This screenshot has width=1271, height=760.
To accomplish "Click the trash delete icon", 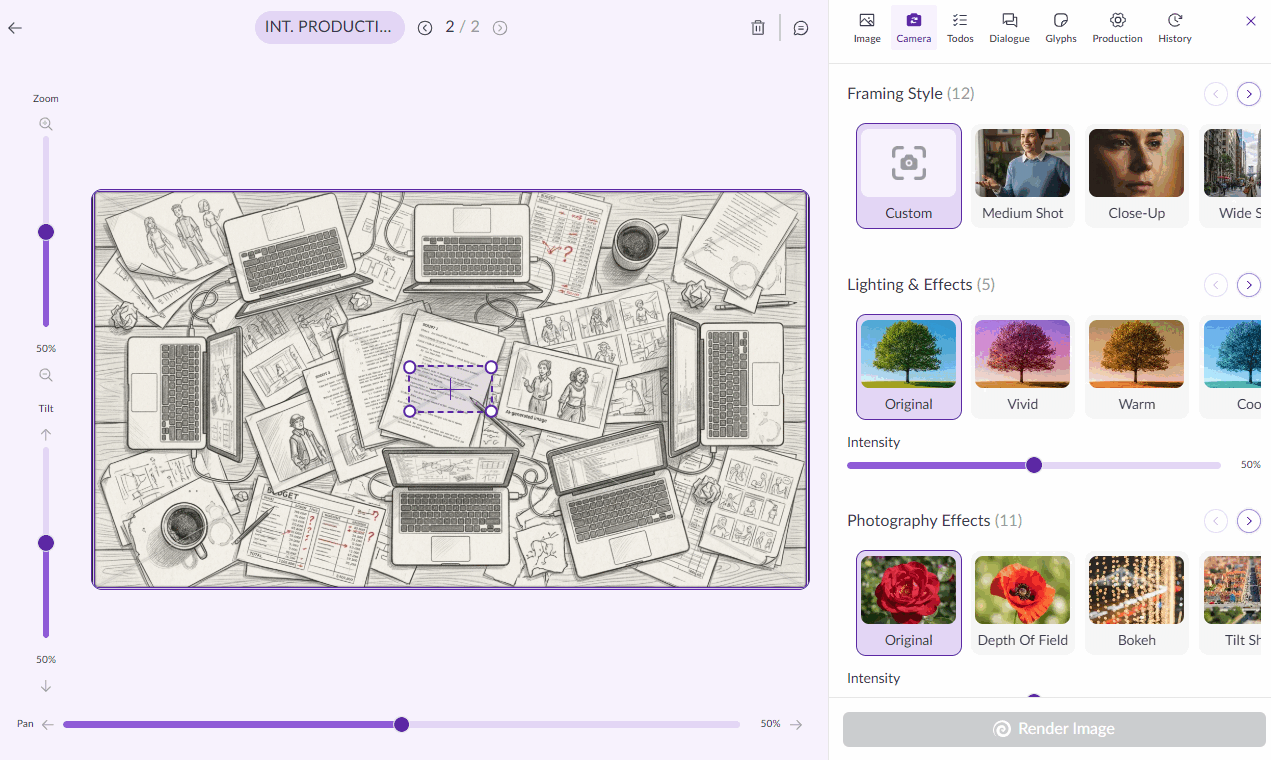I will coord(758,28).
